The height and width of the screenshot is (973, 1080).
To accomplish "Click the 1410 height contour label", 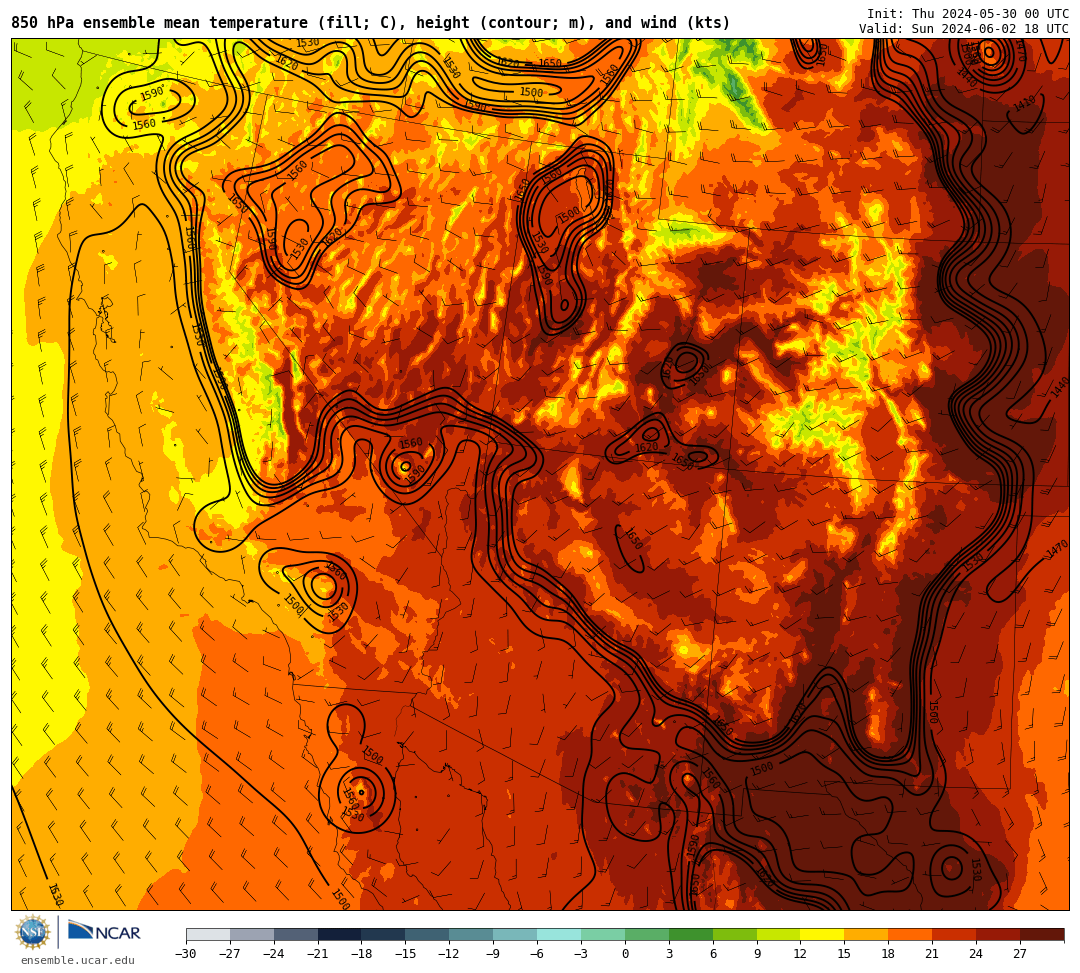I will click(1025, 104).
